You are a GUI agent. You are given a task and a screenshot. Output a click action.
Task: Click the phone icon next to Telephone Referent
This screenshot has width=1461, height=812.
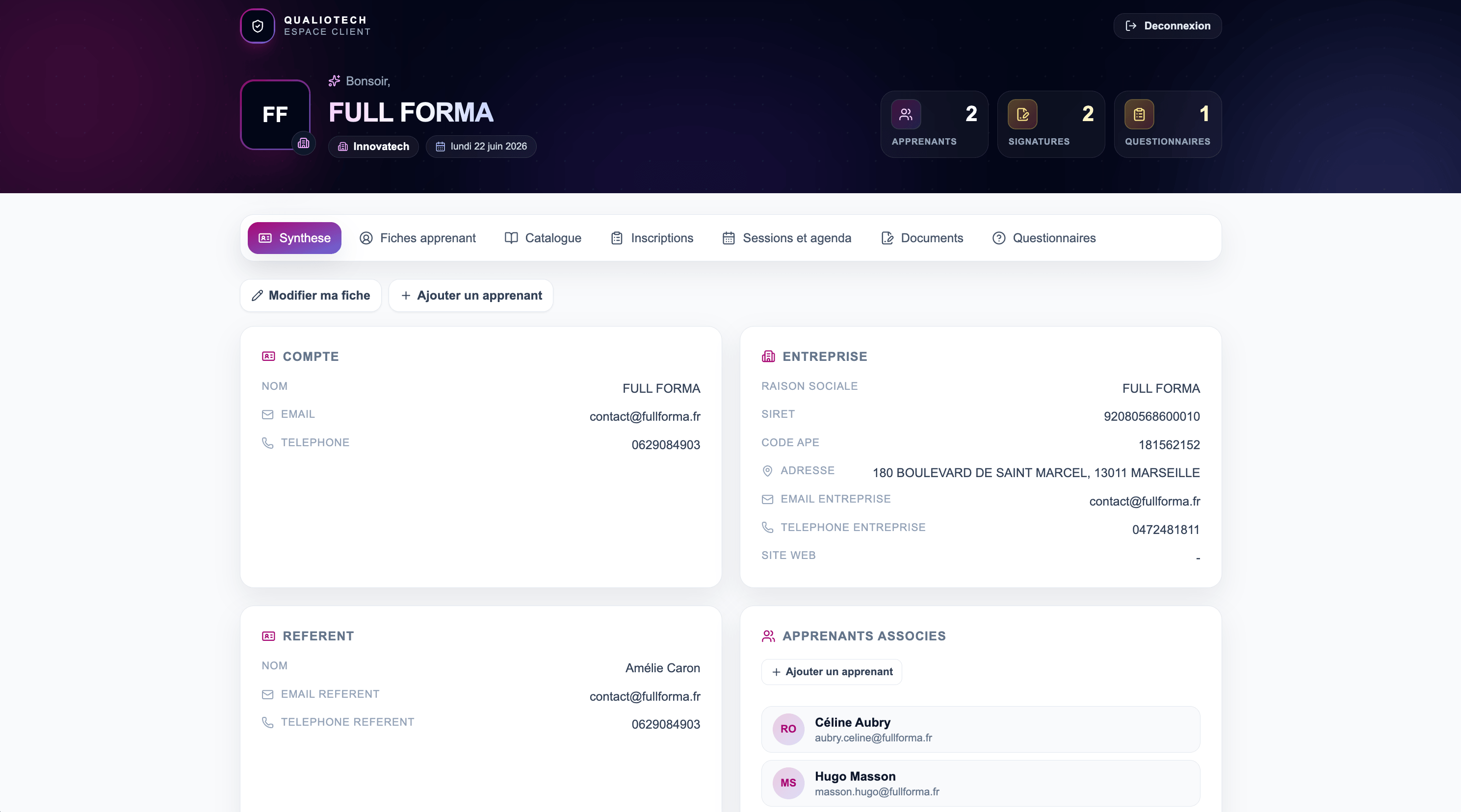(x=268, y=722)
